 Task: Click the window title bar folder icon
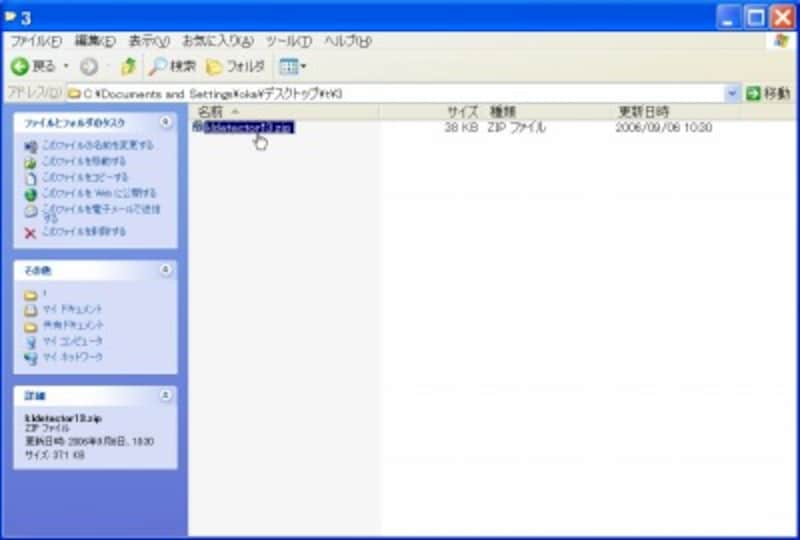pos(10,17)
